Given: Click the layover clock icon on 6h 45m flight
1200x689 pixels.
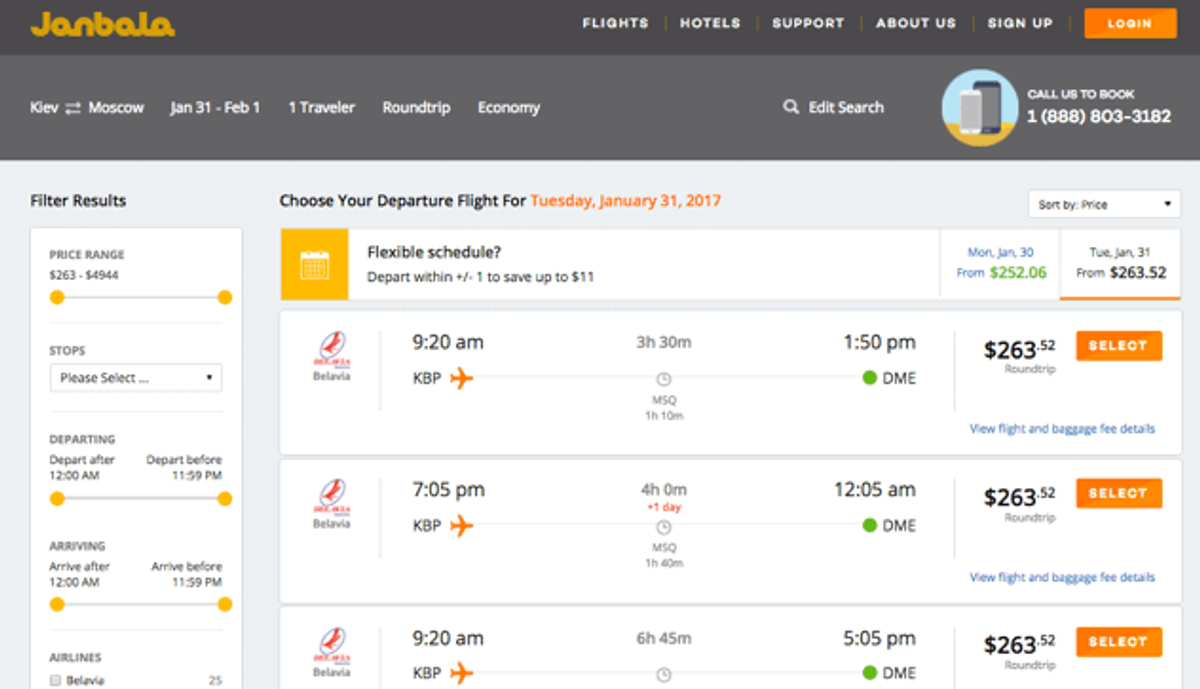Looking at the screenshot, I should tap(663, 673).
